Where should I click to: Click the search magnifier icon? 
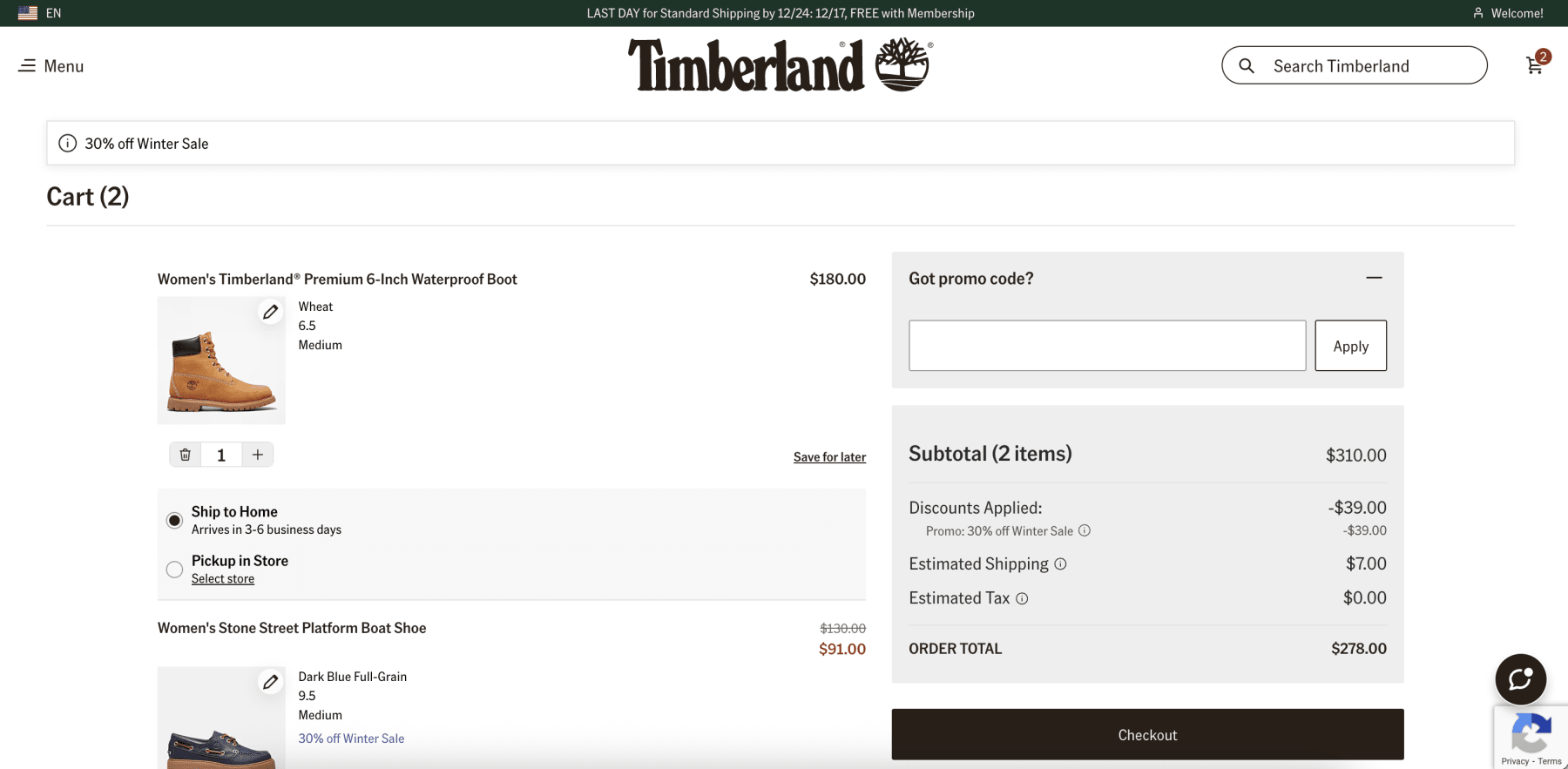click(1247, 66)
